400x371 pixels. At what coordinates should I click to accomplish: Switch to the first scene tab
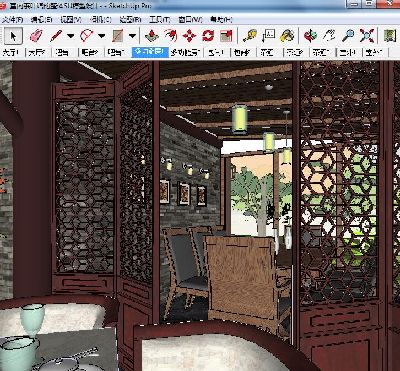click(x=12, y=52)
